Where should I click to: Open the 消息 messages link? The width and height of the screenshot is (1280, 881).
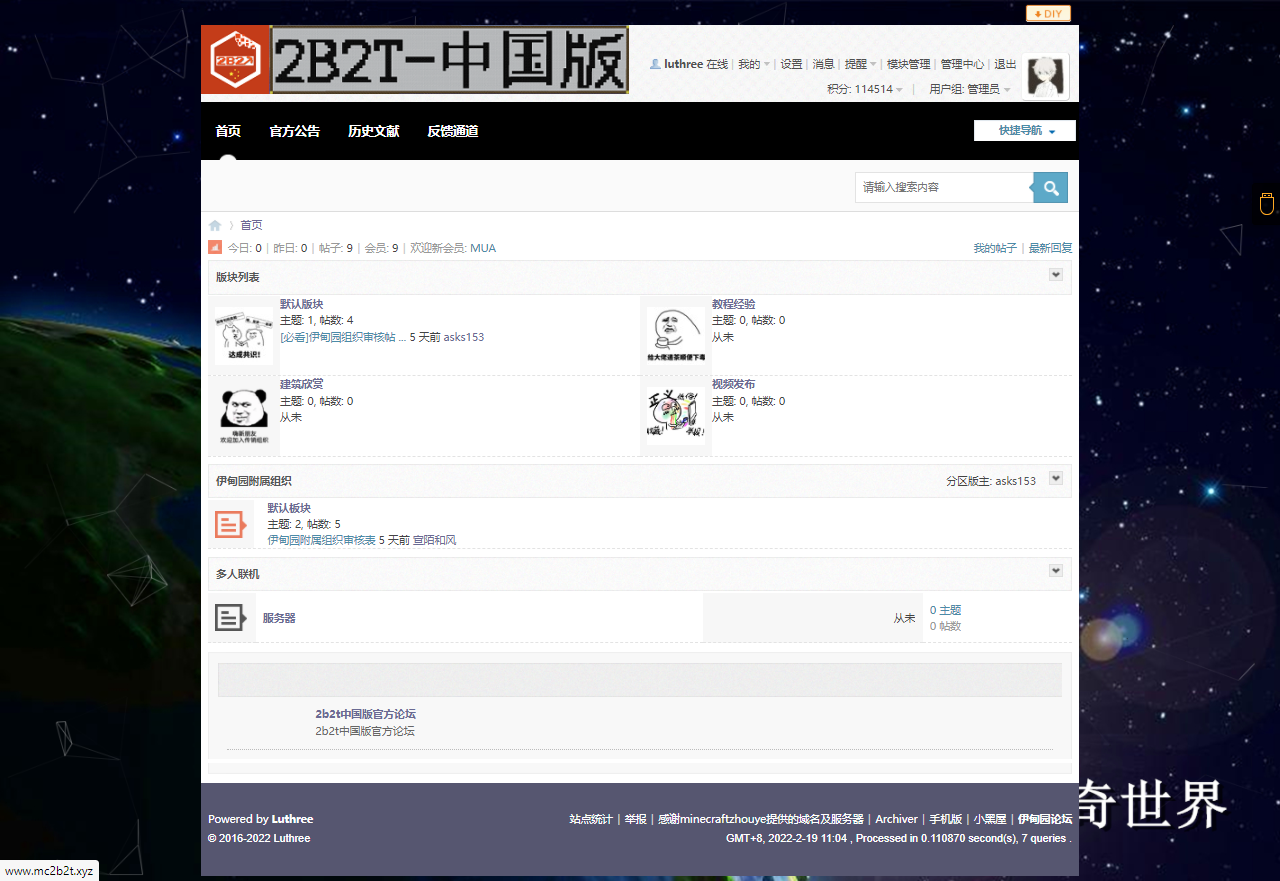[823, 64]
